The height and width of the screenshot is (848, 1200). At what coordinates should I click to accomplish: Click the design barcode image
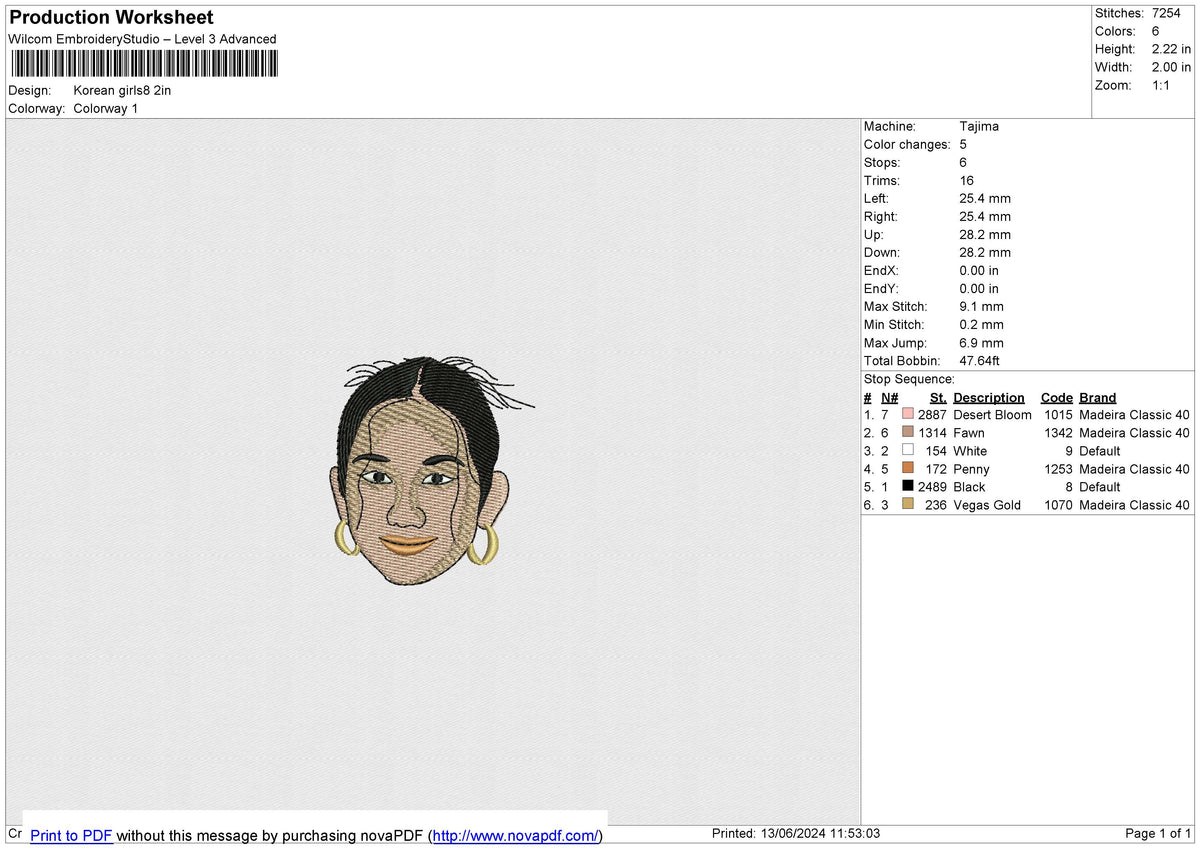point(145,64)
